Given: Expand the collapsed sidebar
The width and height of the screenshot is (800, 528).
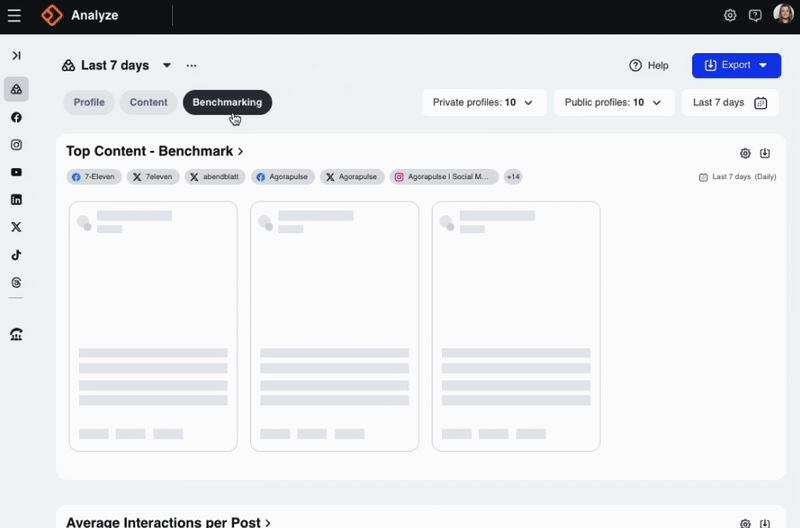Looking at the screenshot, I should [x=16, y=55].
